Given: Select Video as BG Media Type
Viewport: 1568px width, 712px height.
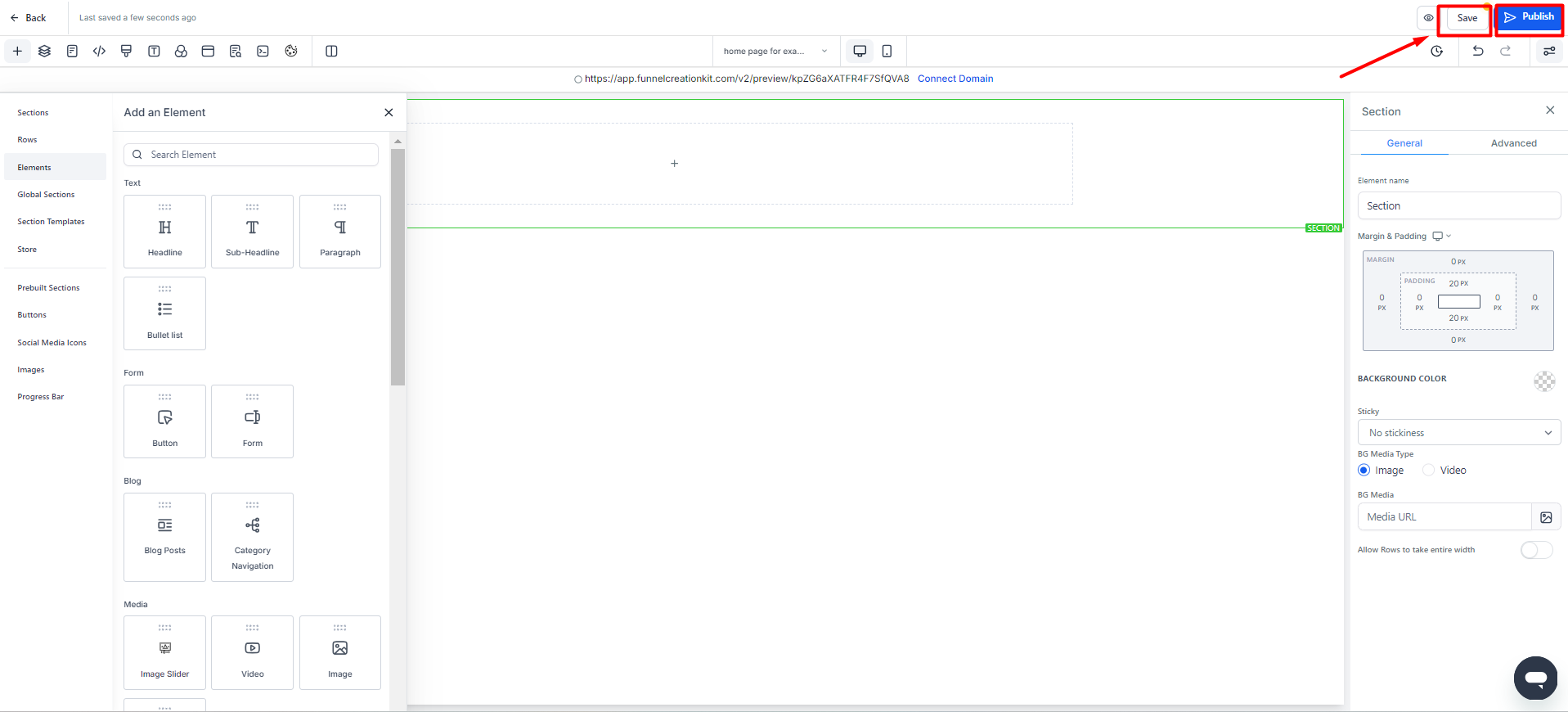Looking at the screenshot, I should [x=1429, y=470].
